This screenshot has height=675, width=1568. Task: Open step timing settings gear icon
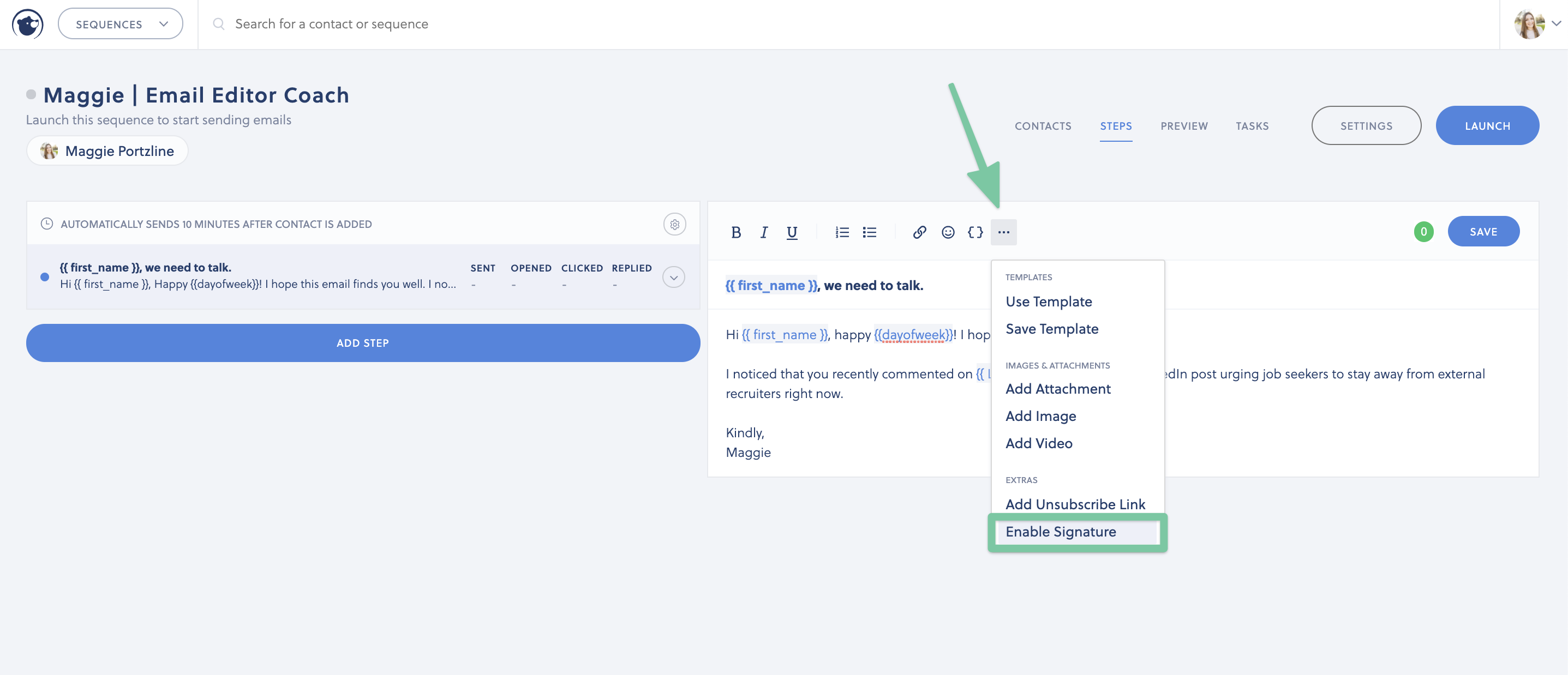coord(674,225)
